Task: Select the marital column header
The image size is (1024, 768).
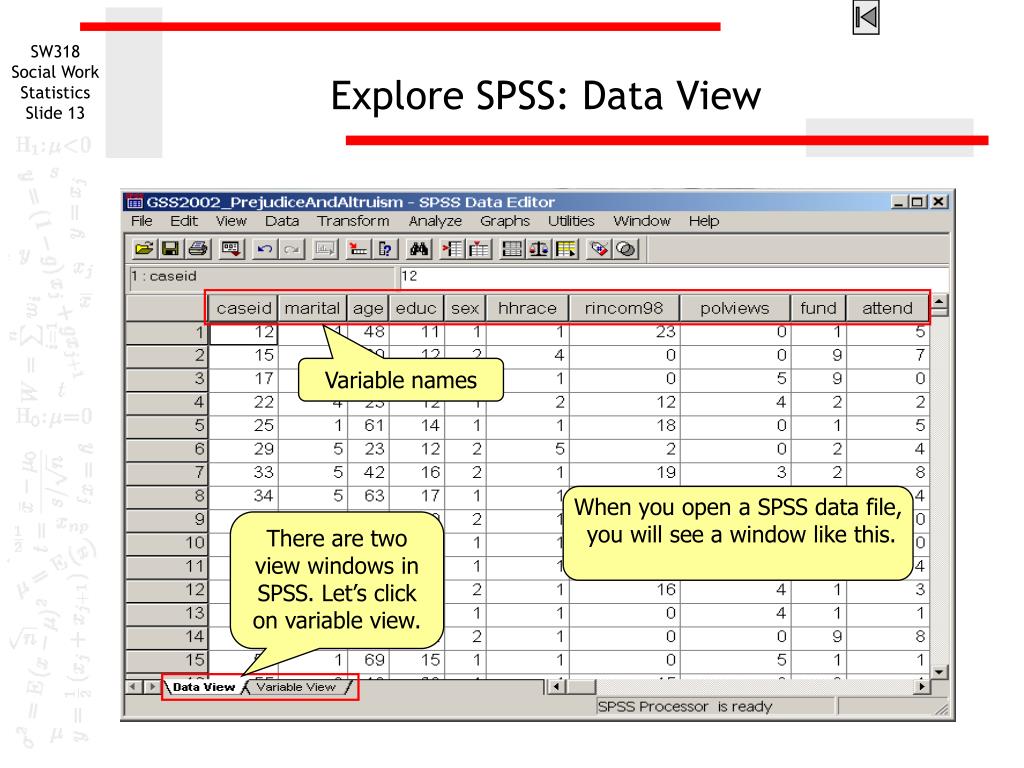Action: tap(312, 308)
